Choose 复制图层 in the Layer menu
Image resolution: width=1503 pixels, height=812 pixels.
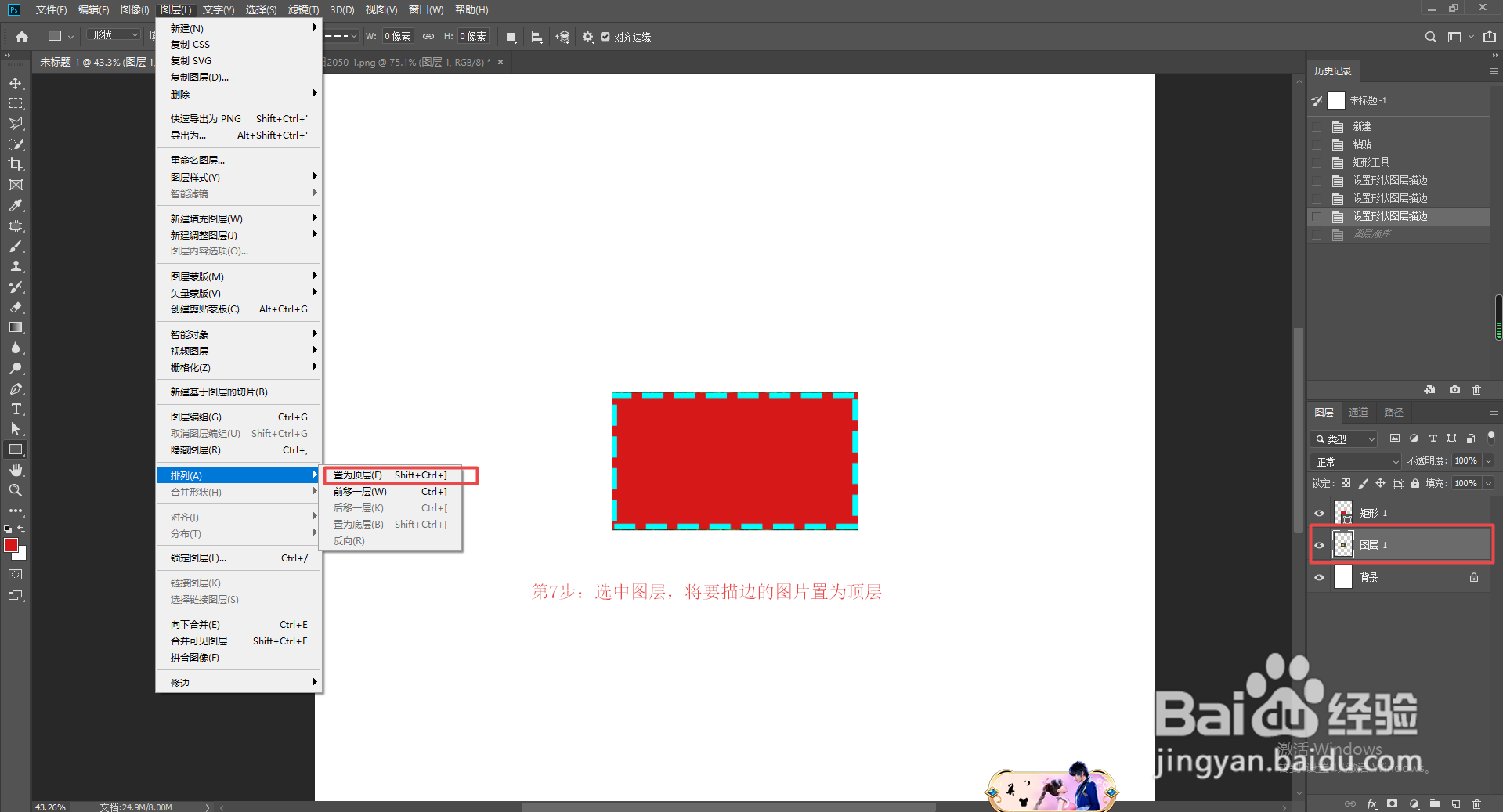[x=239, y=78]
